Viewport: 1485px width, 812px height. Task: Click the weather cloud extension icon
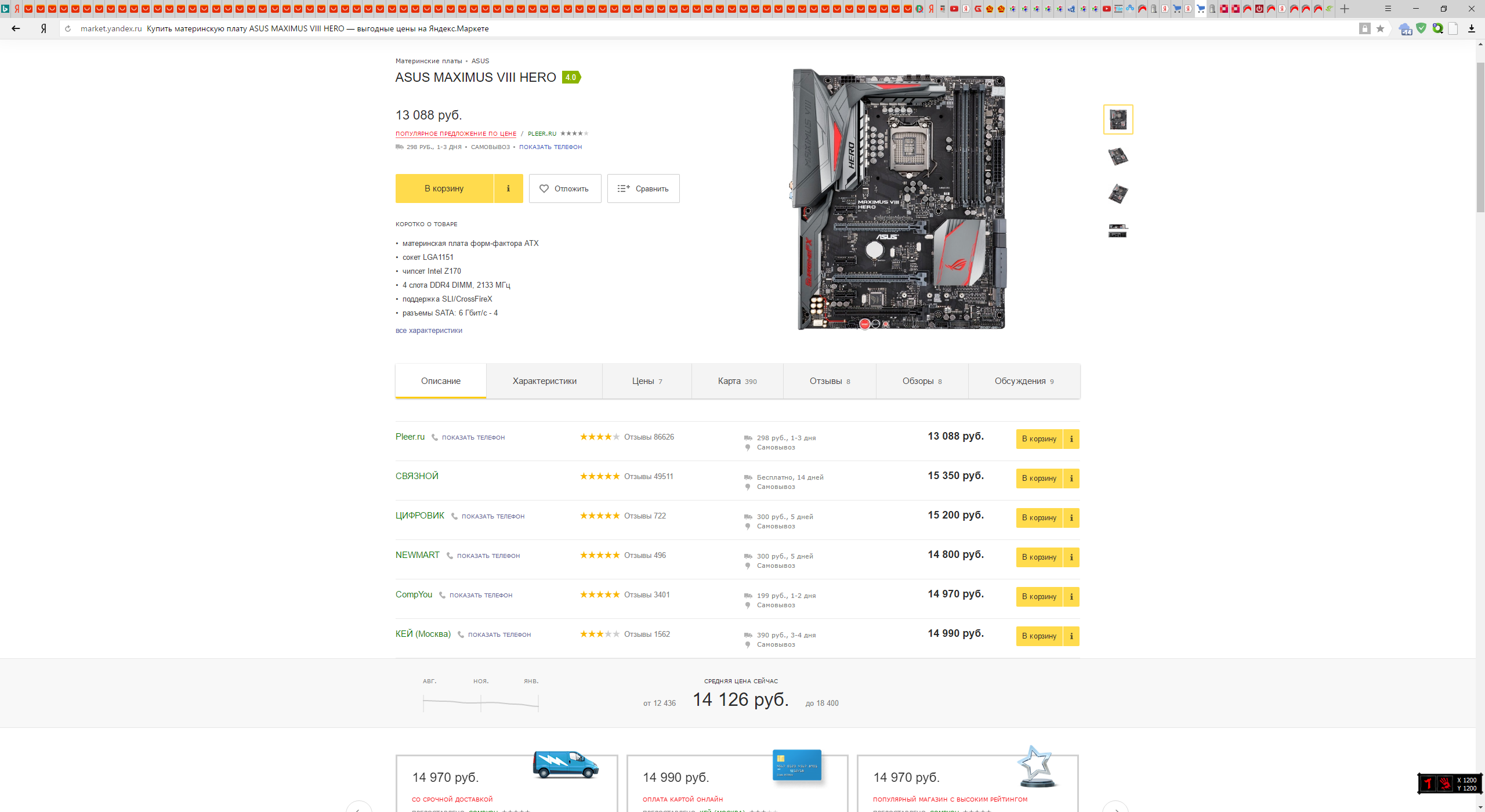[1405, 28]
